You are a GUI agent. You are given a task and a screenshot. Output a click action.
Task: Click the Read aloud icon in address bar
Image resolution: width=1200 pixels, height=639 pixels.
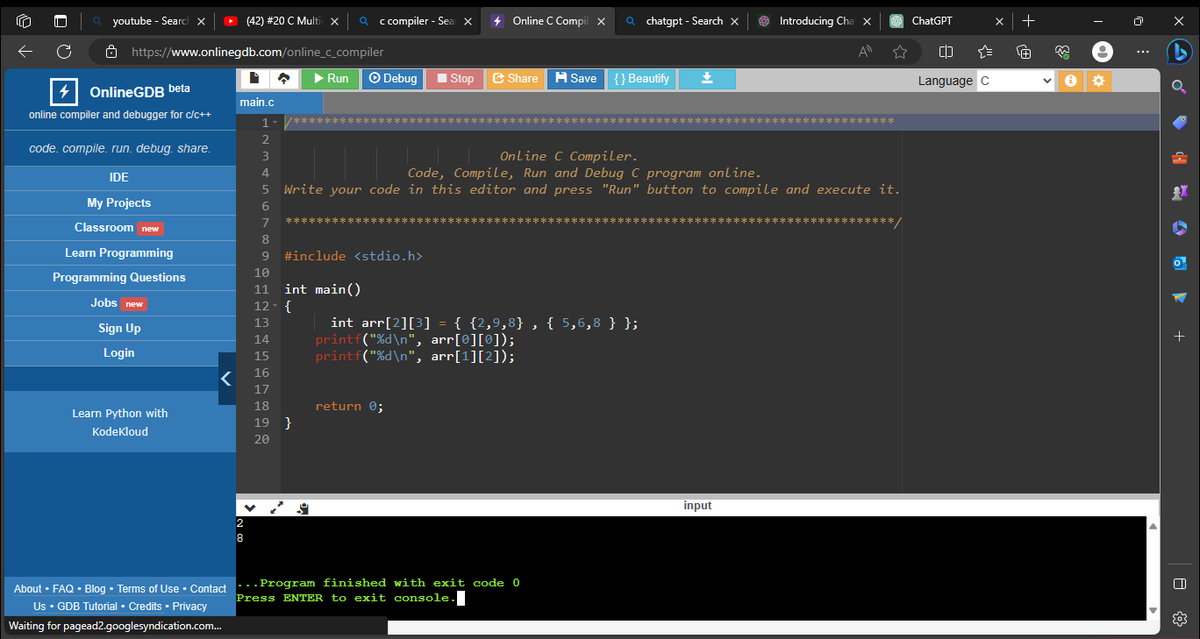pos(866,52)
